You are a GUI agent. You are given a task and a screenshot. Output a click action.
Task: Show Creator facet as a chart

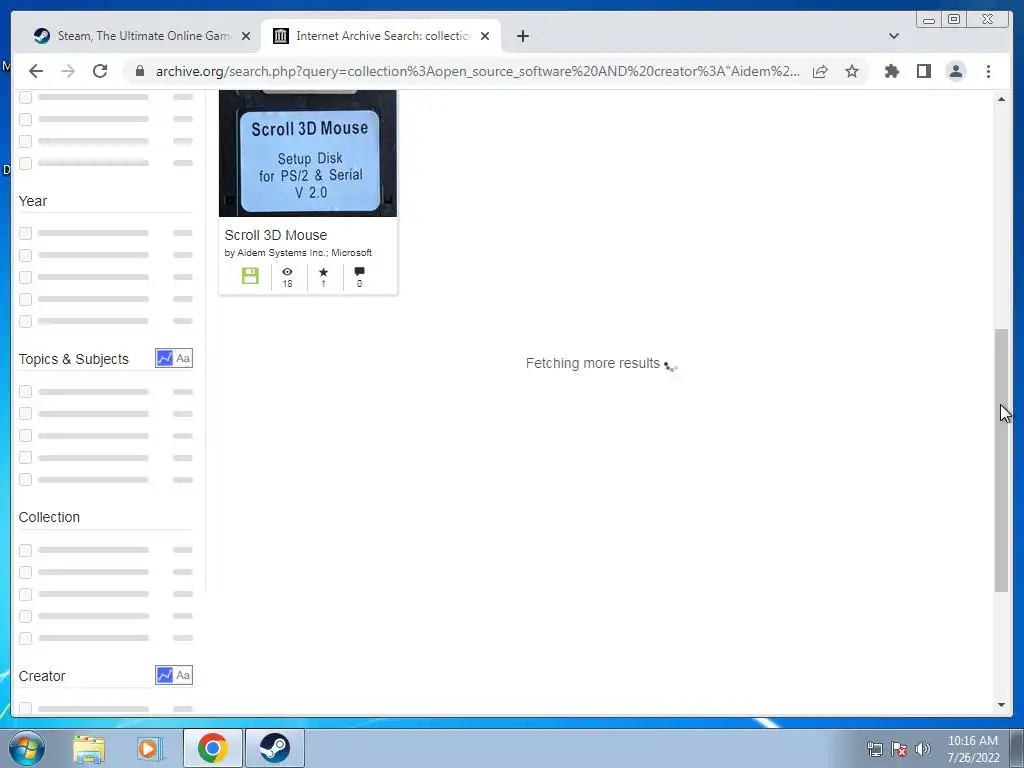point(165,675)
